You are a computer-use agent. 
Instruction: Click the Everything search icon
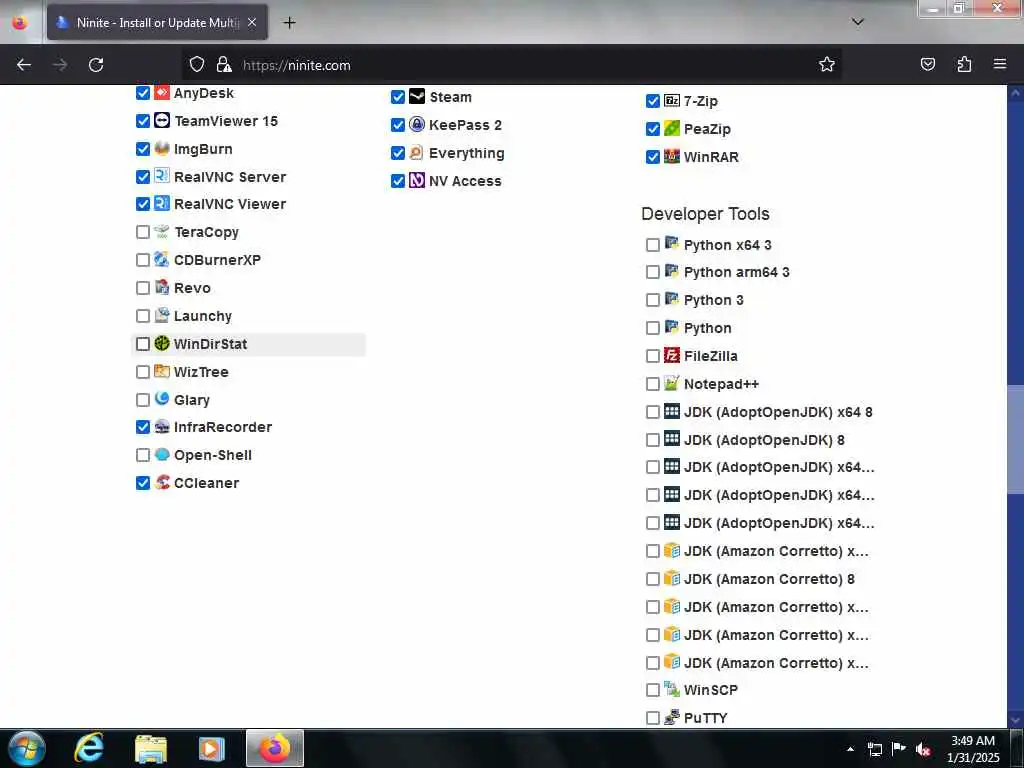[x=417, y=153]
